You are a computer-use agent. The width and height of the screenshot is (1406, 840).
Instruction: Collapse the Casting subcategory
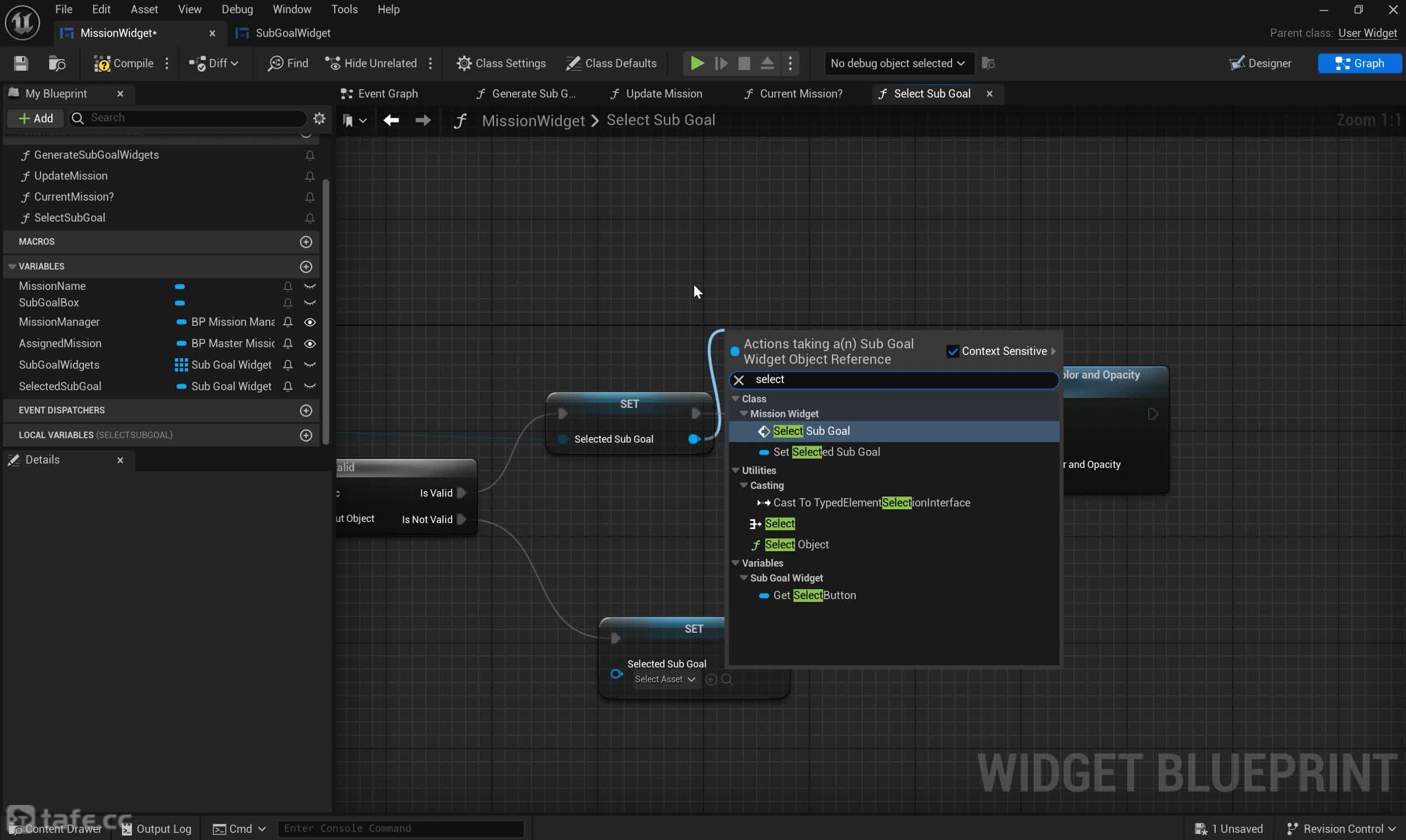click(744, 485)
